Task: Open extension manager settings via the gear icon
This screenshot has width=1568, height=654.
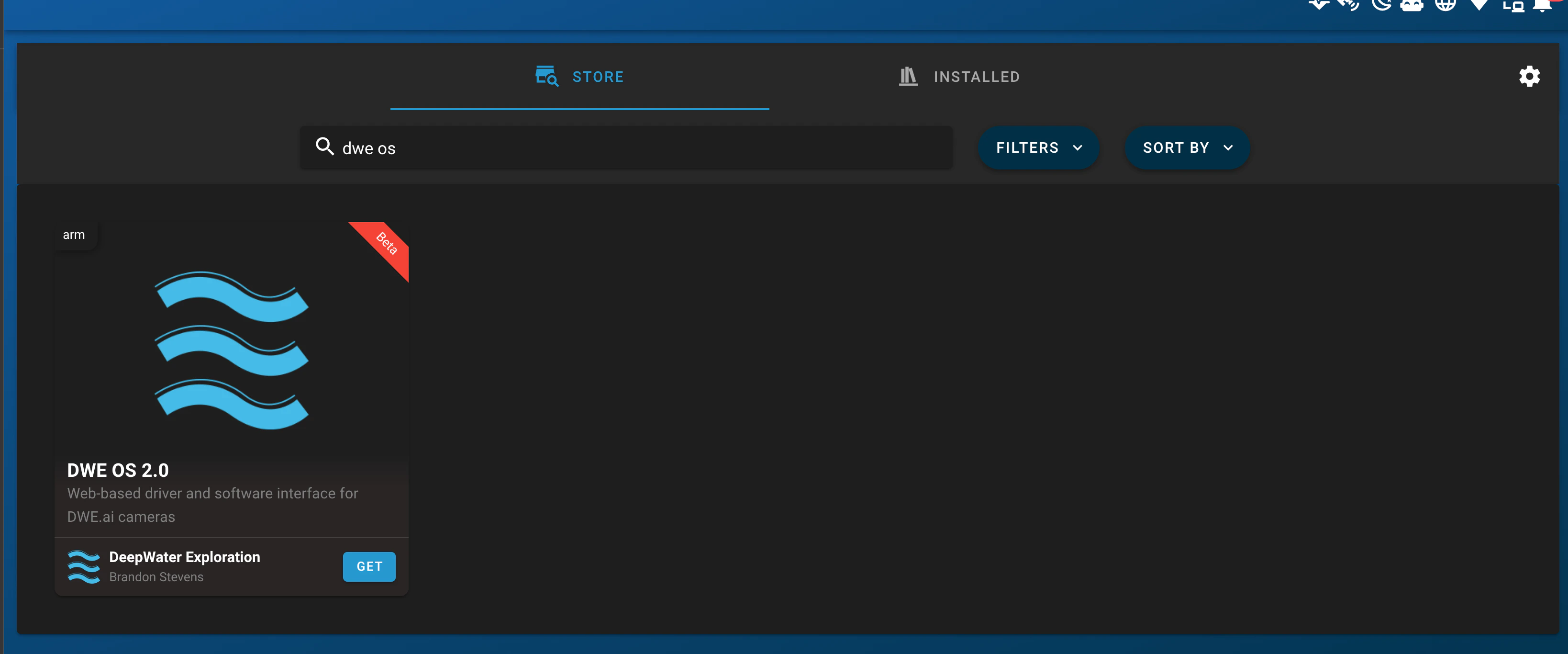Action: (x=1530, y=76)
